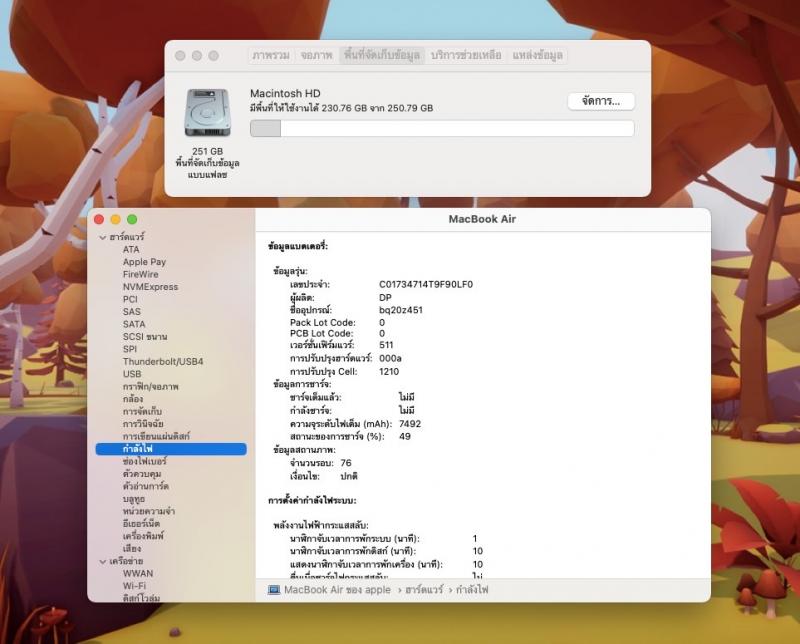Switch to the จอภาพ tab
The image size is (800, 644).
point(316,55)
